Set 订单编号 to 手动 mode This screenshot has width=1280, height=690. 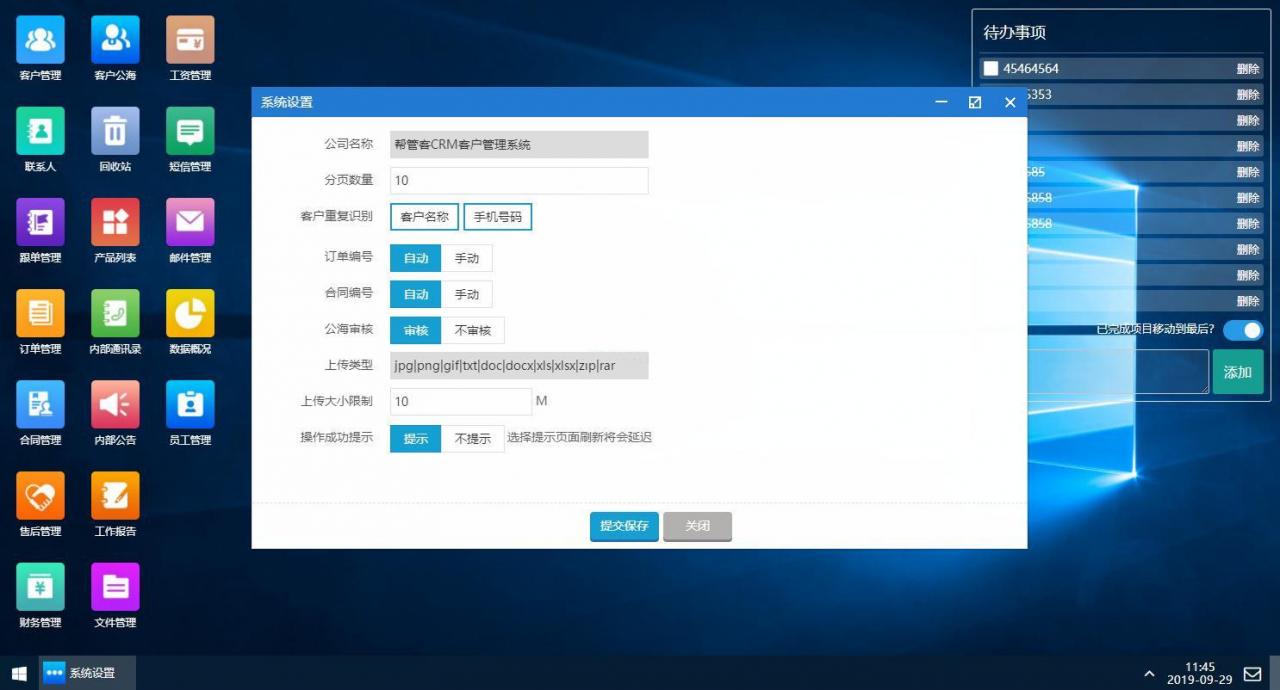(x=467, y=257)
